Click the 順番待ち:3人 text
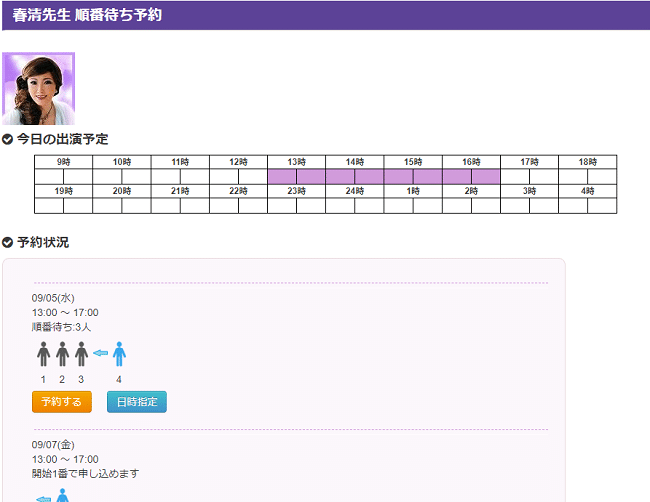Screen dimensions: 650x502 (x=61, y=327)
